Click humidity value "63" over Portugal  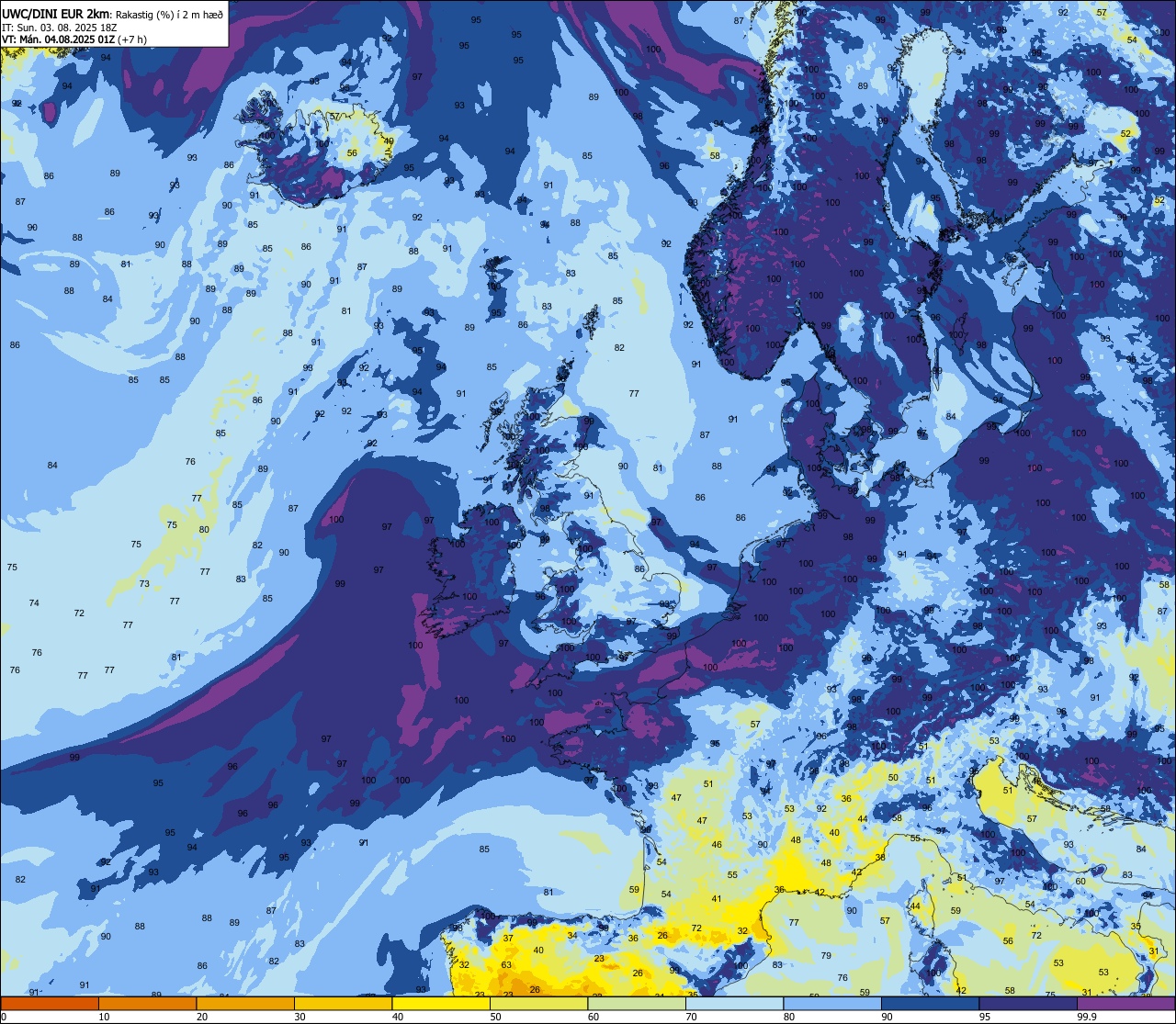[506, 965]
